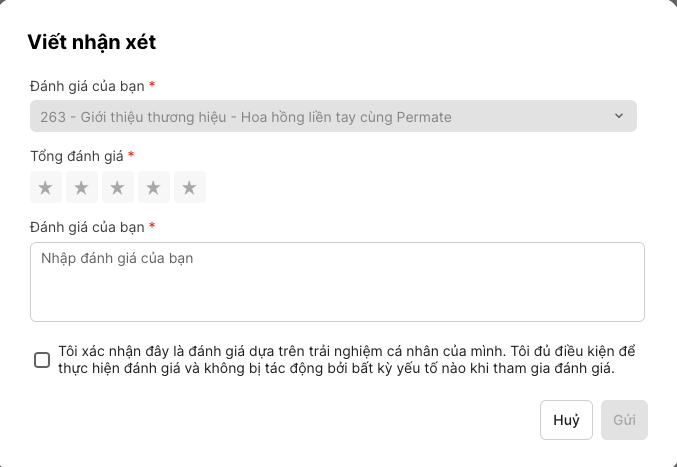Click the red asterisk beside 'Tổng đánh giá'
The height and width of the screenshot is (467, 677).
coord(131,155)
